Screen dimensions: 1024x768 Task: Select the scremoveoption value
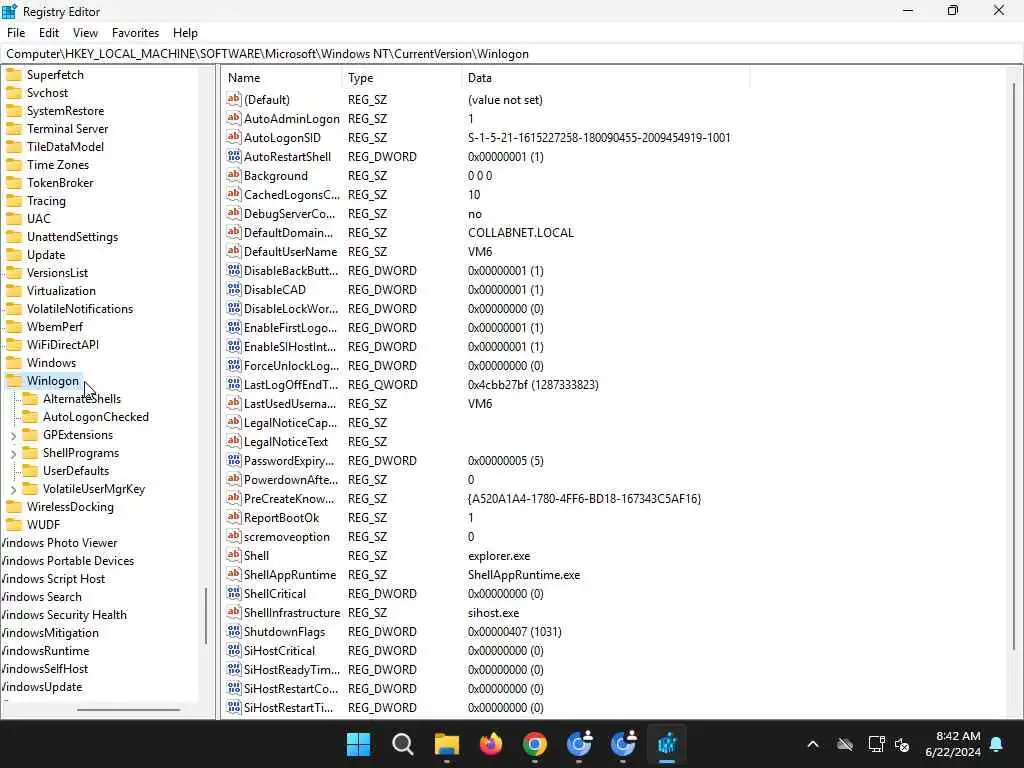[x=287, y=536]
